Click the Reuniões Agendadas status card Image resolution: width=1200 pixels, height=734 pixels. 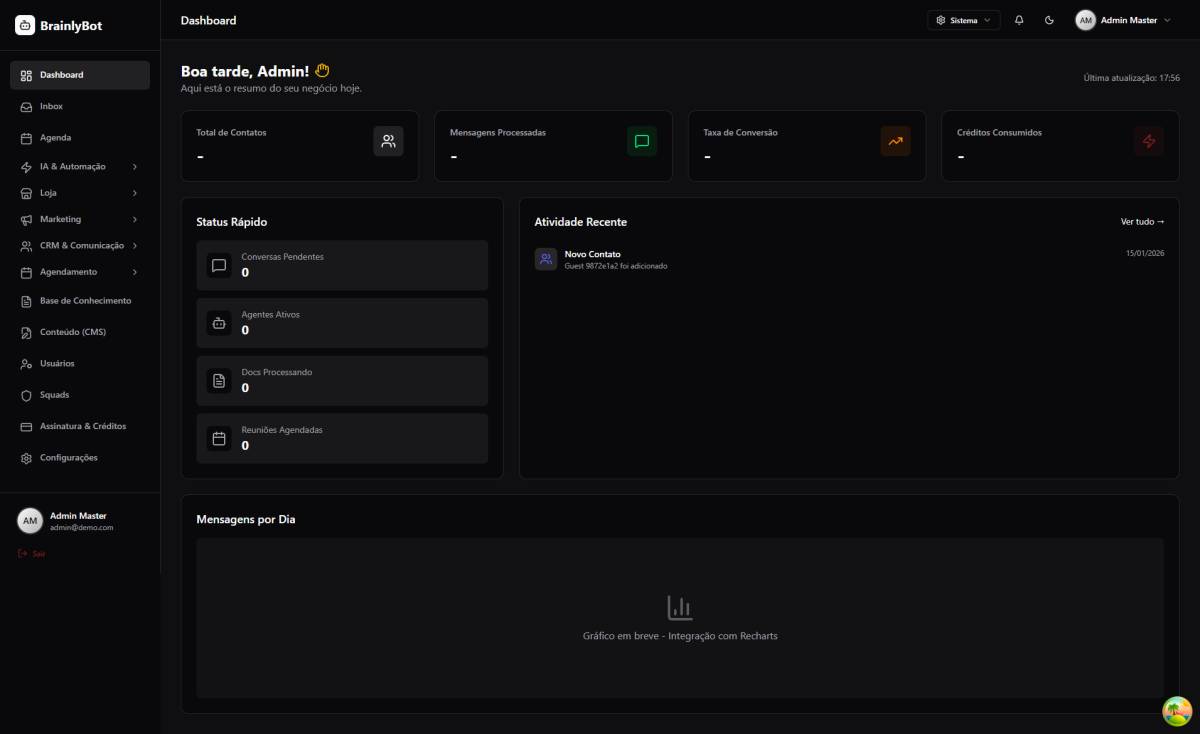tap(342, 438)
